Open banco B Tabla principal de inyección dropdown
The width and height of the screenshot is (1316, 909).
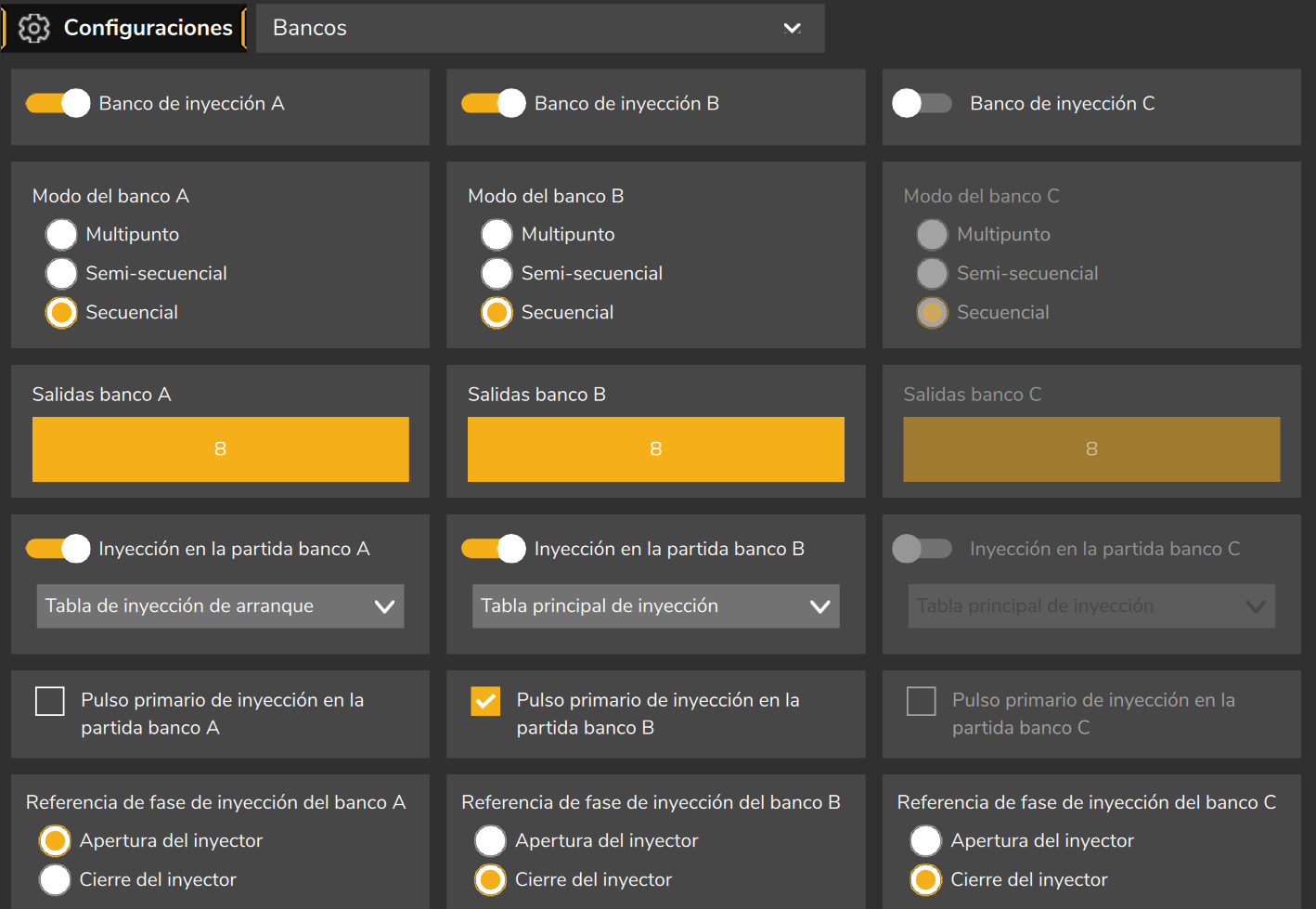(x=656, y=606)
